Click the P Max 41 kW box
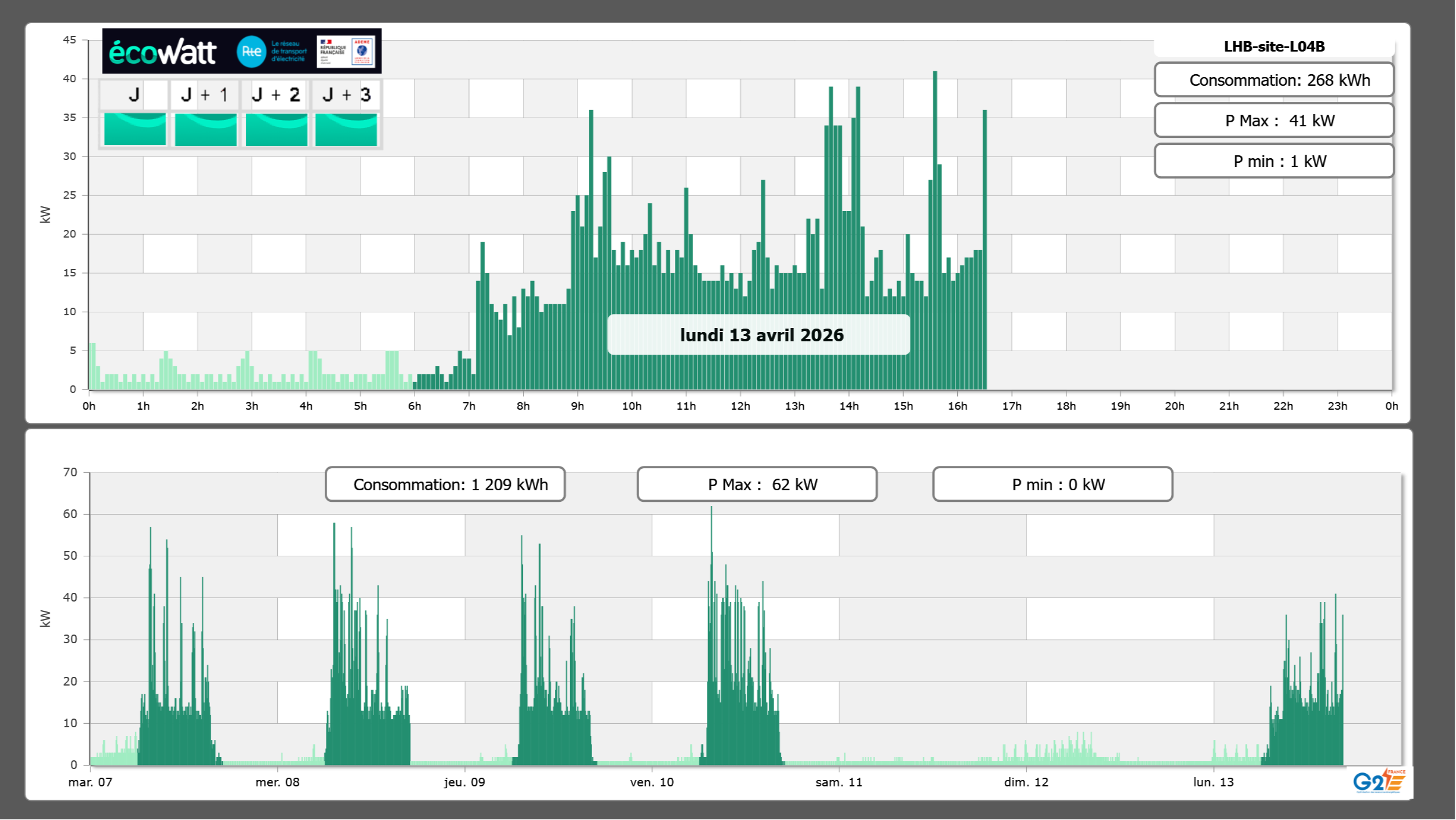Image resolution: width=1456 pixels, height=820 pixels. click(1274, 121)
